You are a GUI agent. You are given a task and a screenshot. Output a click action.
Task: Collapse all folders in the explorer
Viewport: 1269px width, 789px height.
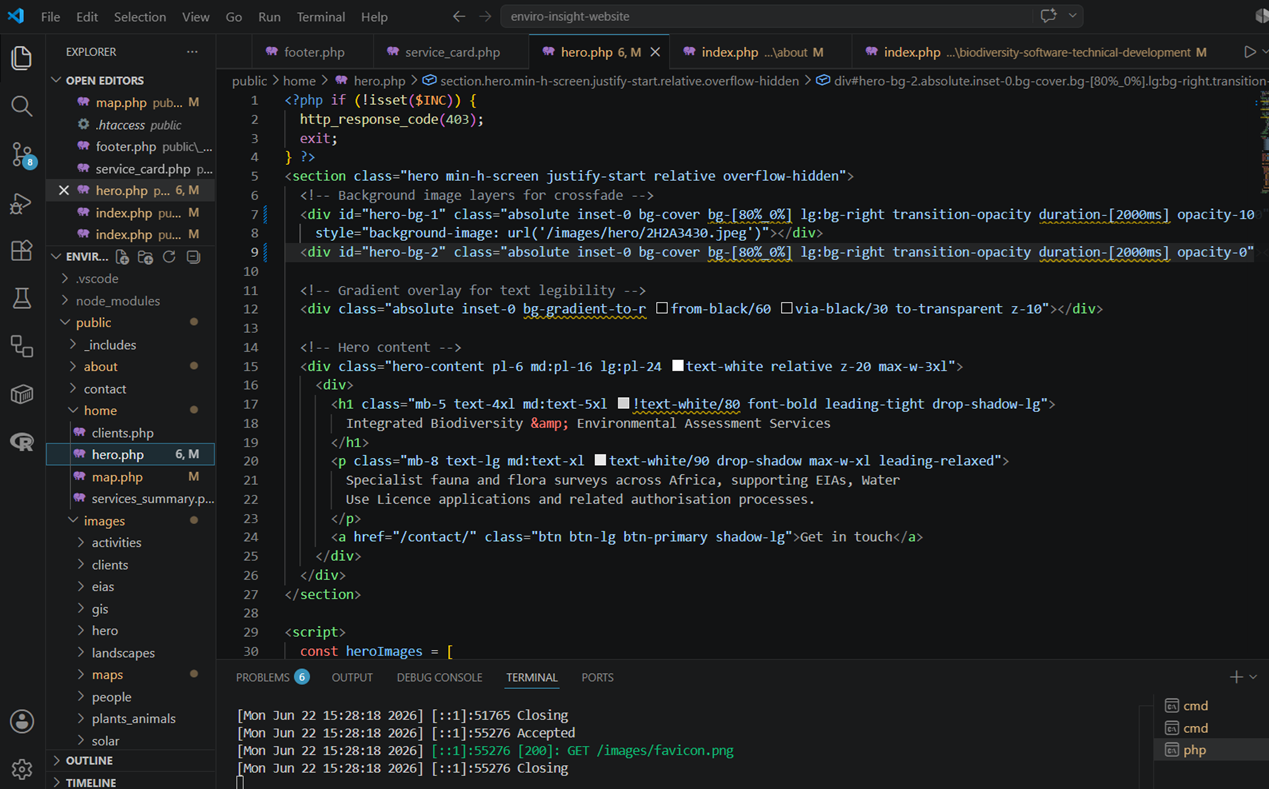(193, 257)
